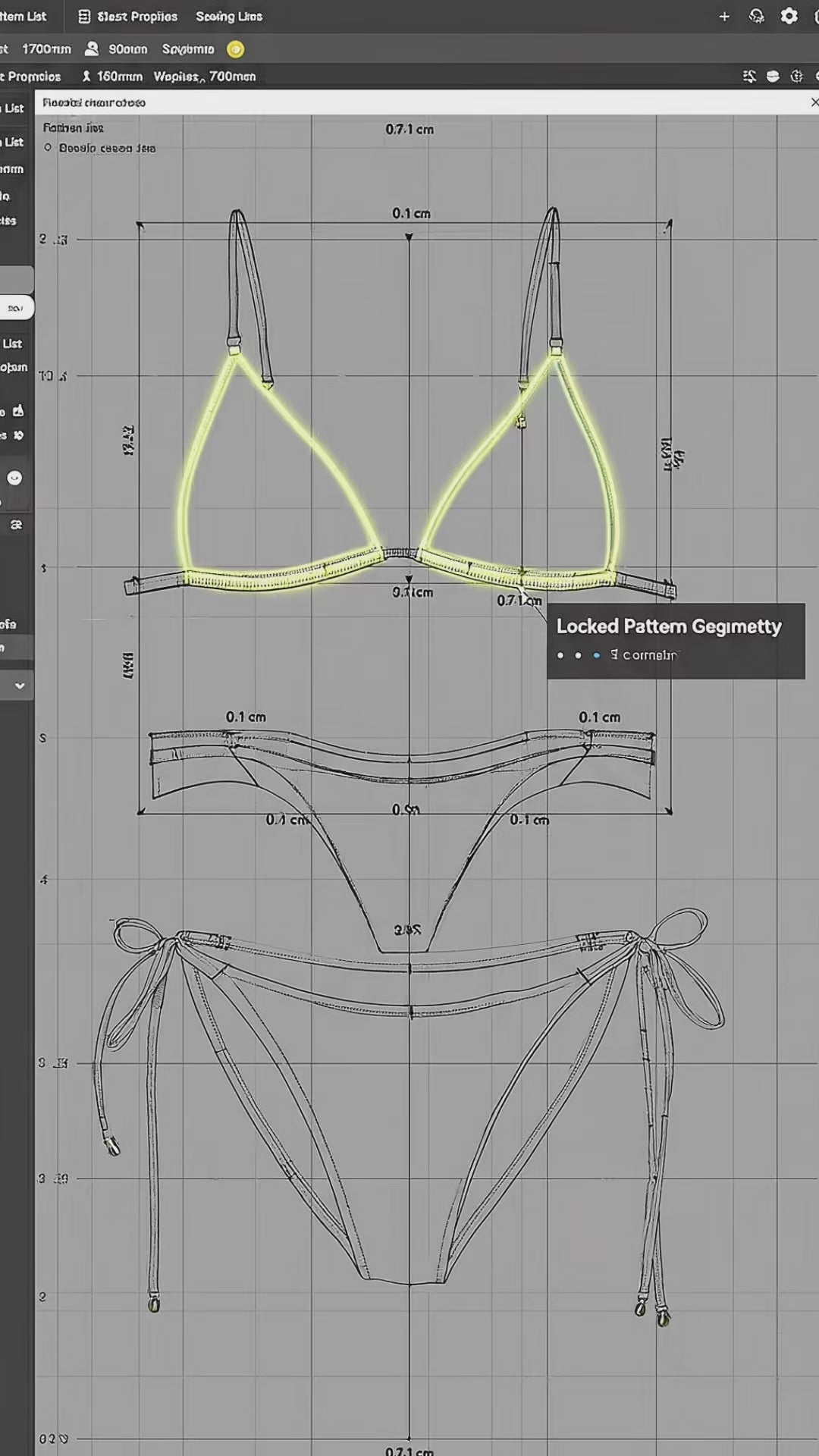Click the first icon in right toolbar cluster
819x1456 pixels.
click(749, 77)
